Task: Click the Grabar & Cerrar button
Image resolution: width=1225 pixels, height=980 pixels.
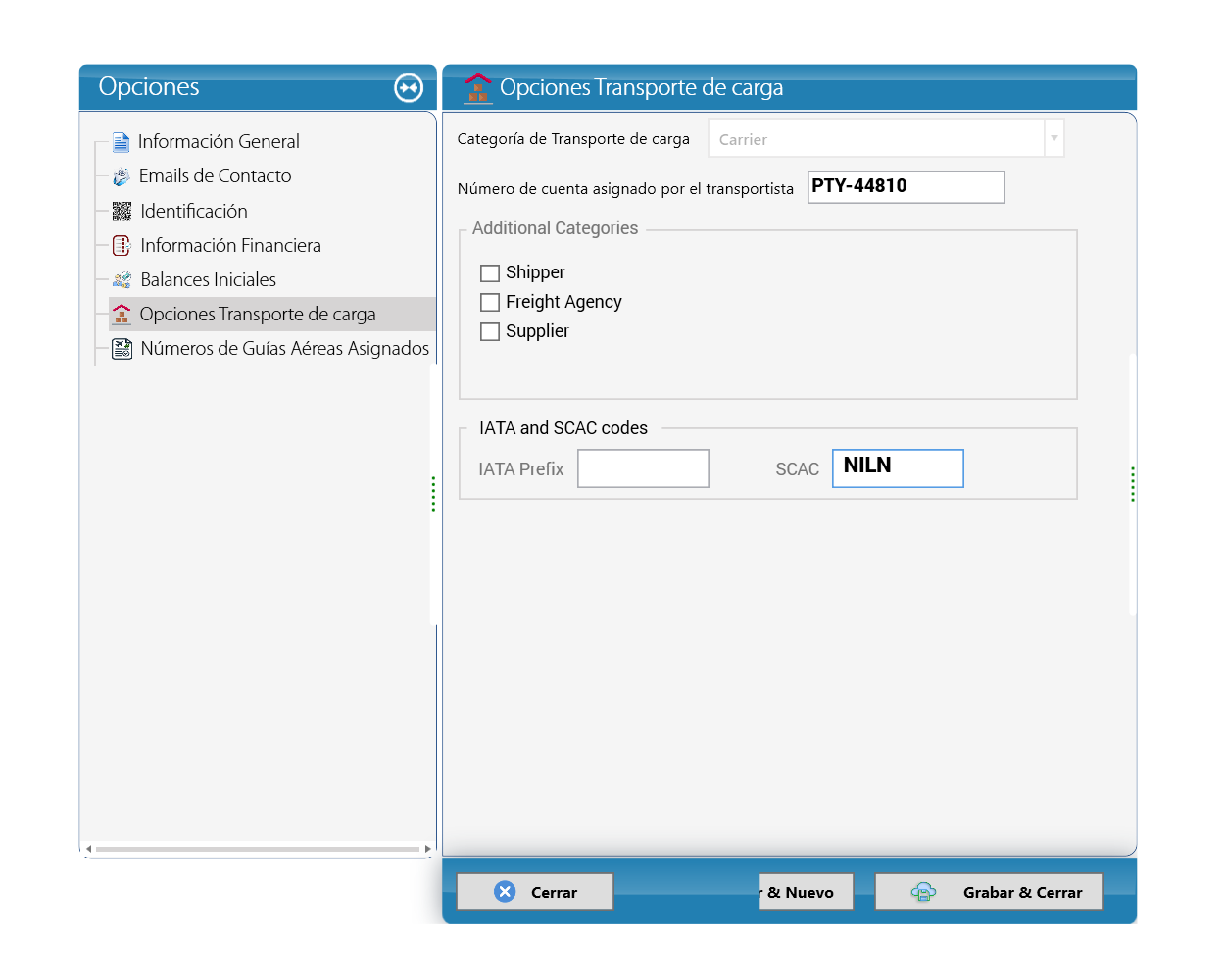Action: pos(989,892)
